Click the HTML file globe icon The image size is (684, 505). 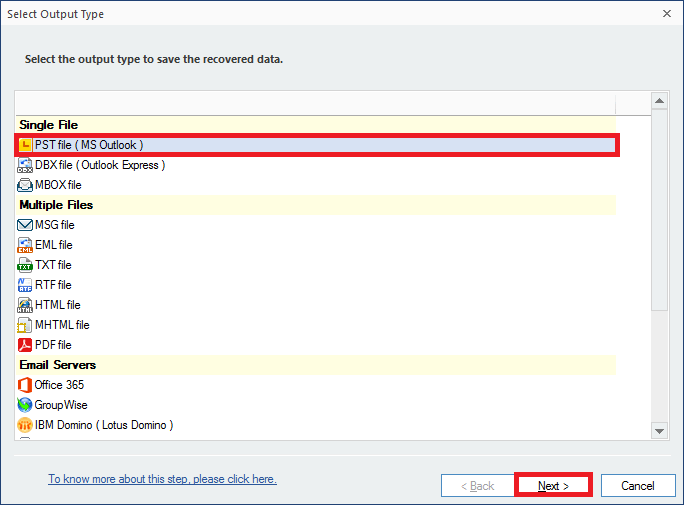pos(25,305)
